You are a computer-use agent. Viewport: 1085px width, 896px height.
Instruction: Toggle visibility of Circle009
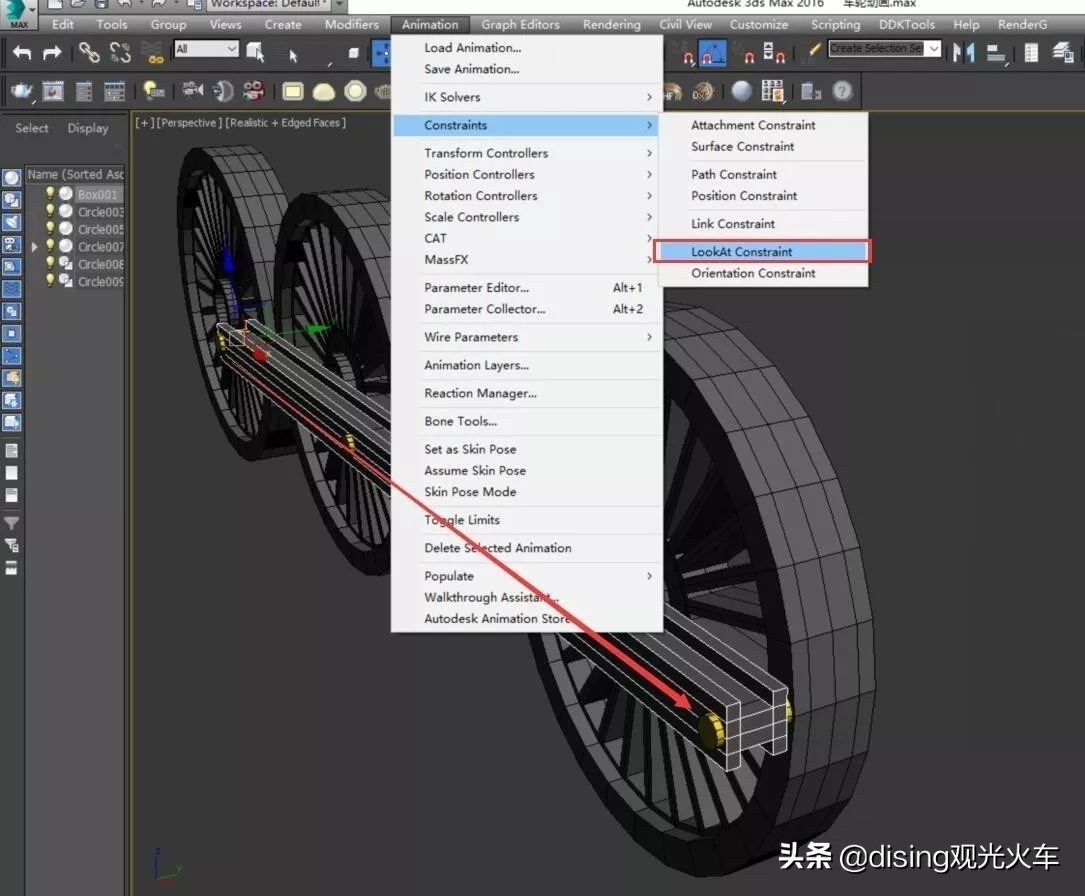[x=50, y=282]
